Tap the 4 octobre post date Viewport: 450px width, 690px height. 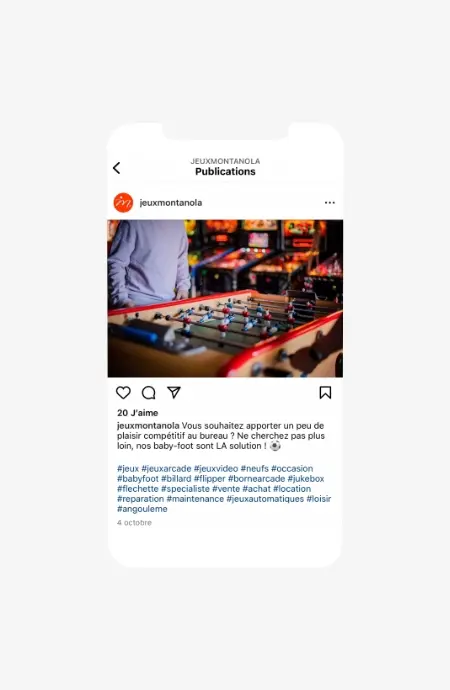click(x=134, y=523)
